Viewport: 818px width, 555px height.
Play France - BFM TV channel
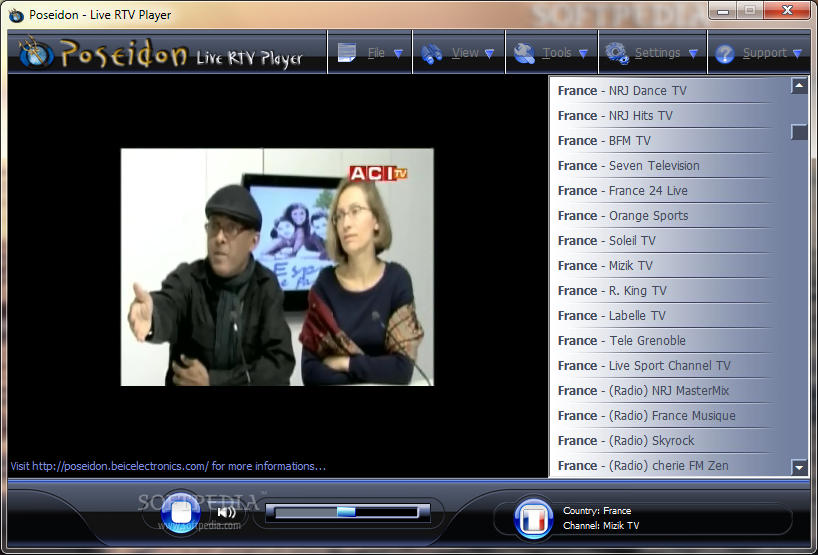point(666,141)
